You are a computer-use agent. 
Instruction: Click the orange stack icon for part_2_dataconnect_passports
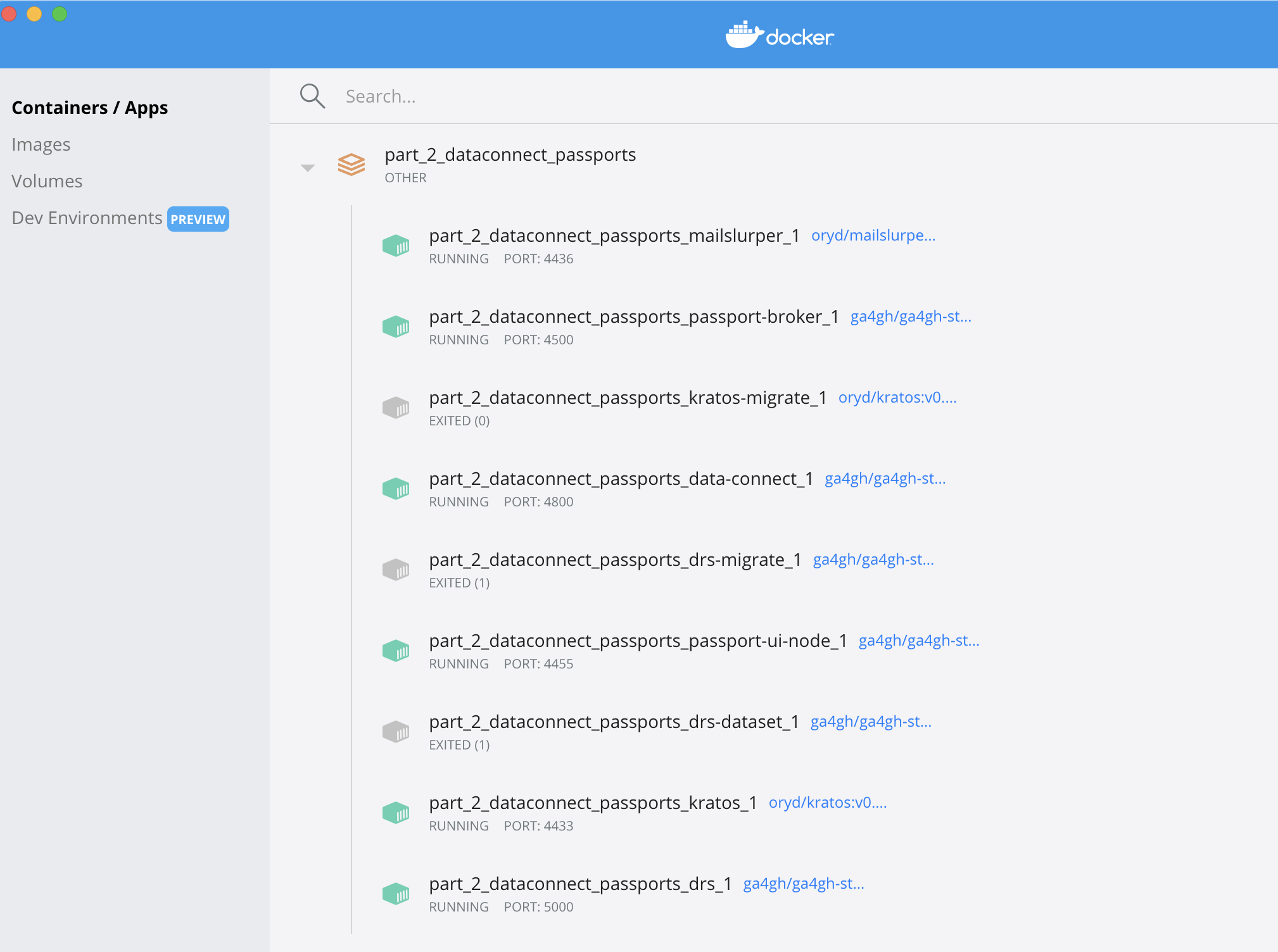[x=351, y=165]
